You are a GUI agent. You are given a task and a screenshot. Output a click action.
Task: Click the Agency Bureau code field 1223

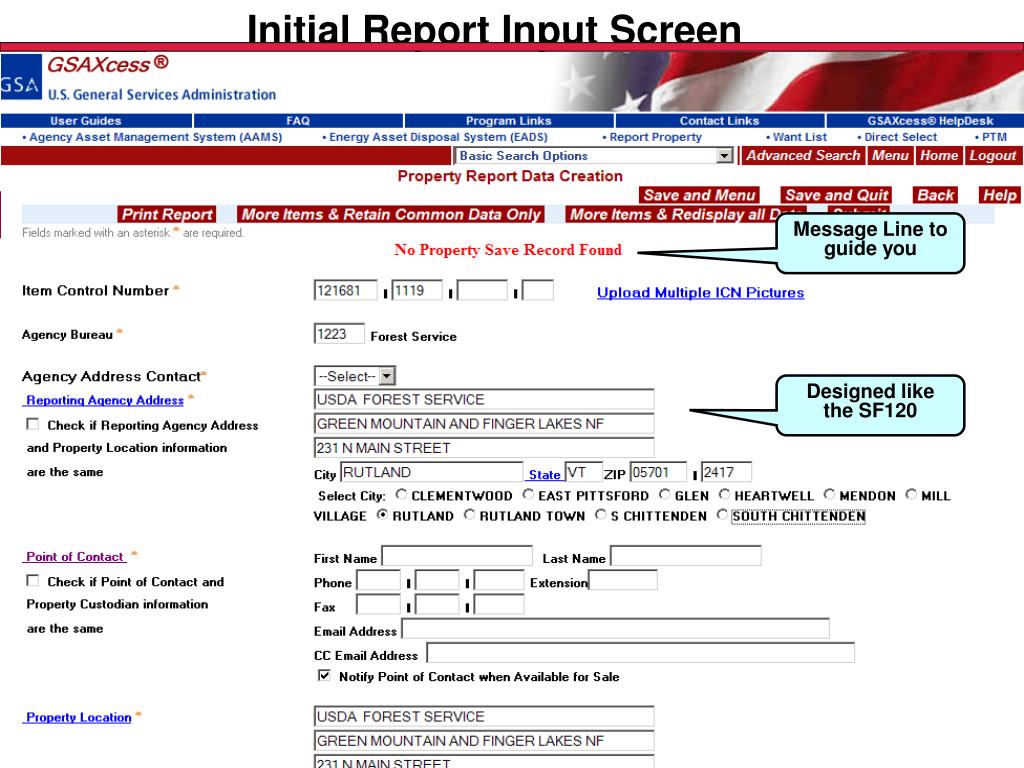[339, 334]
